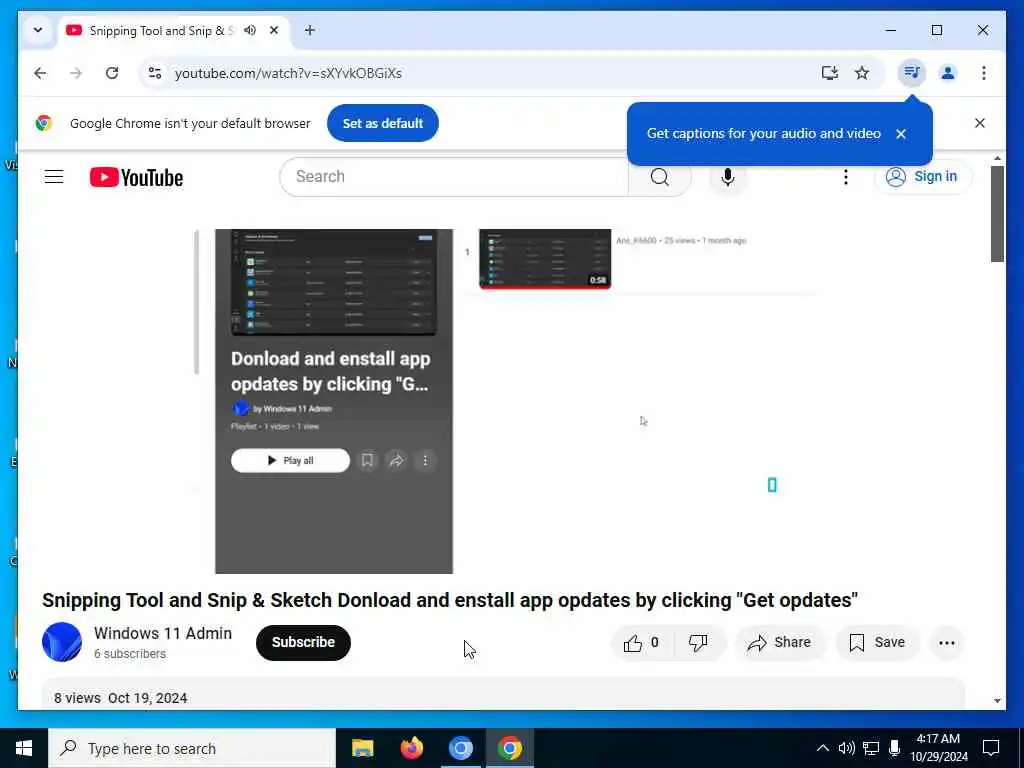Play all button in the video
Viewport: 1024px width, 768px height.
[x=290, y=460]
